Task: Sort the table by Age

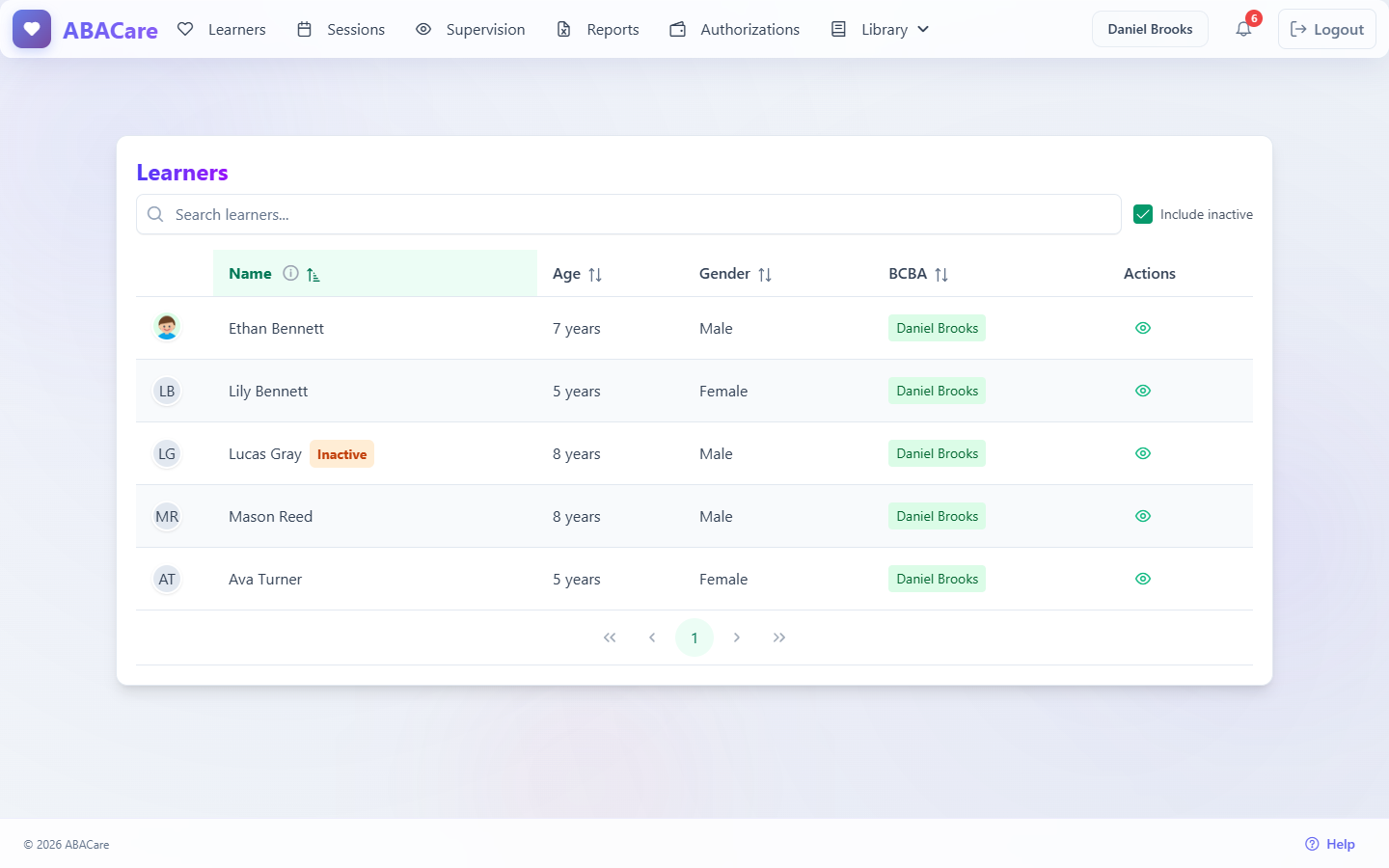Action: point(595,274)
